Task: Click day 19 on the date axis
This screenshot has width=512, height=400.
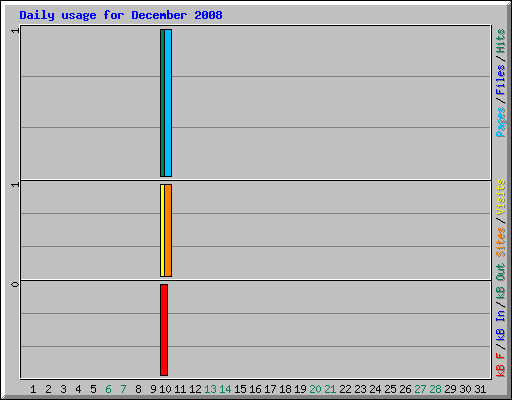Action: coord(300,389)
